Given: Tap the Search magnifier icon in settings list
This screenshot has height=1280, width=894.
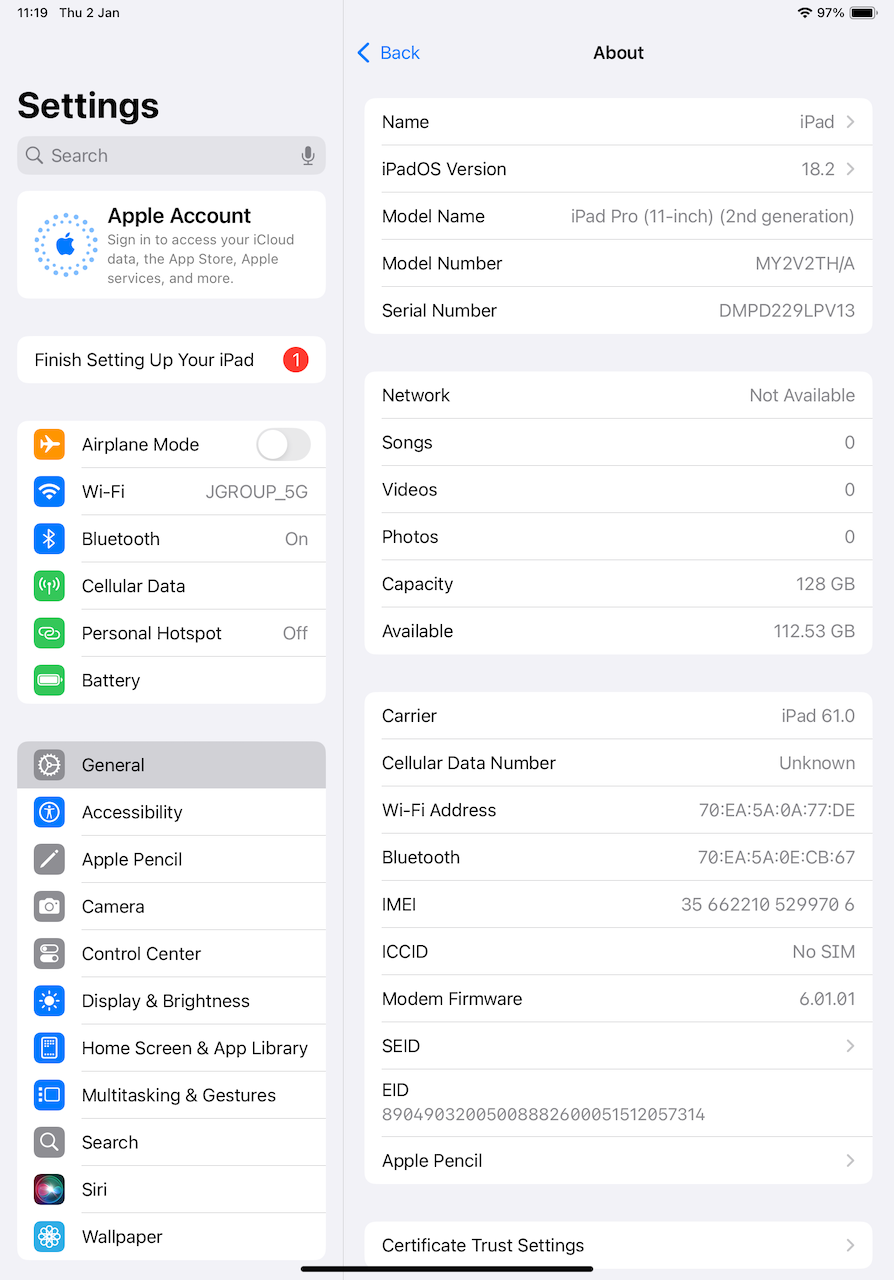Looking at the screenshot, I should (x=49, y=1142).
